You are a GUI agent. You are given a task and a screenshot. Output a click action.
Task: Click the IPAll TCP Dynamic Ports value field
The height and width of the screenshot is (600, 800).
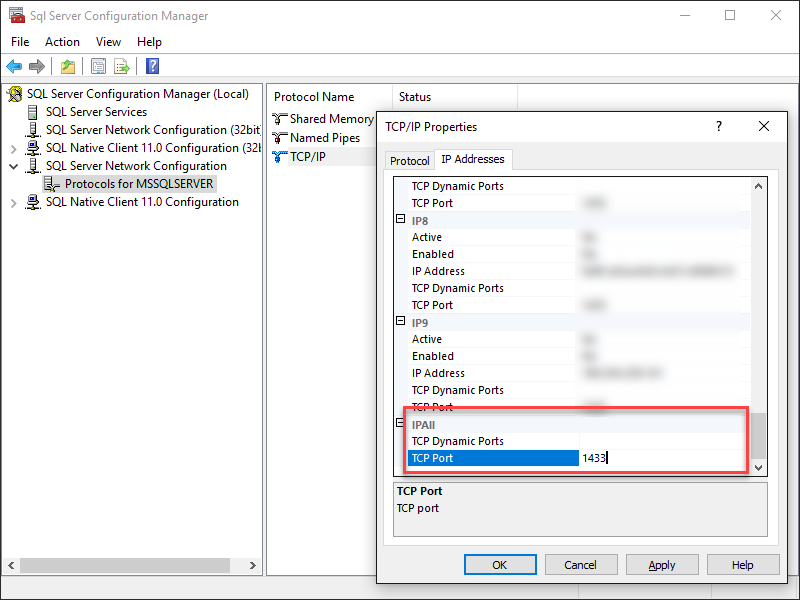662,441
